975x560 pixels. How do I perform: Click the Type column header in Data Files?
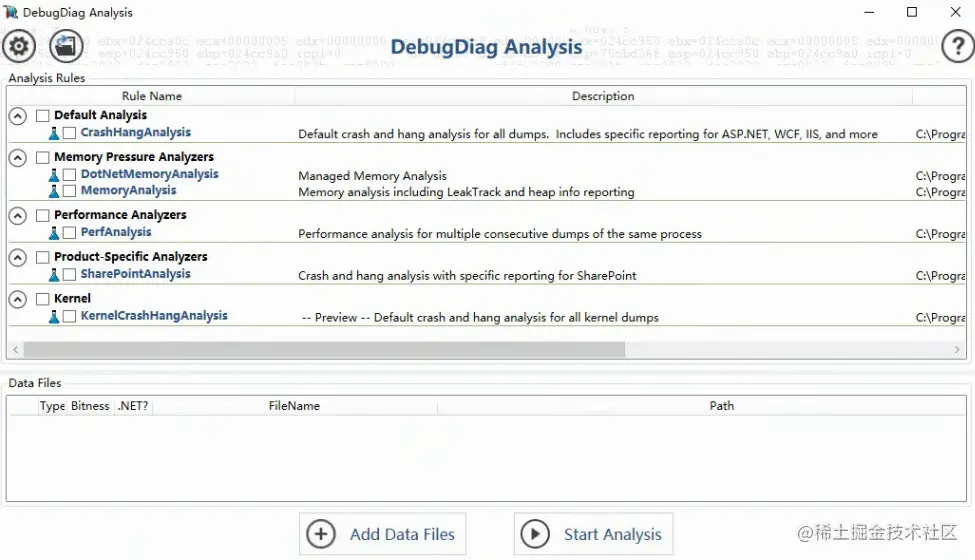(52, 406)
